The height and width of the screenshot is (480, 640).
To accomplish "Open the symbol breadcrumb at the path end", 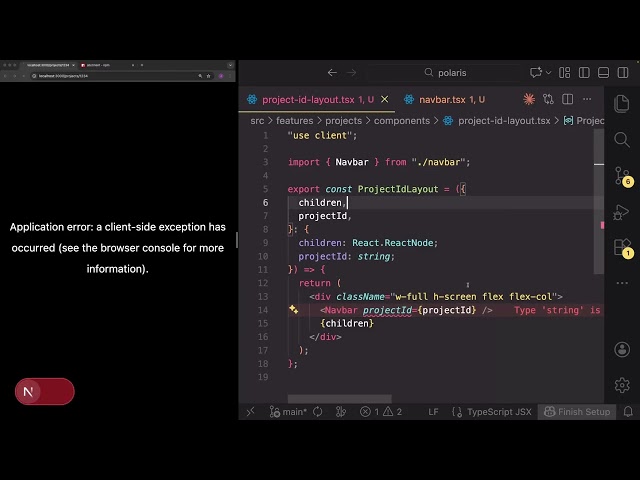I will point(584,121).
